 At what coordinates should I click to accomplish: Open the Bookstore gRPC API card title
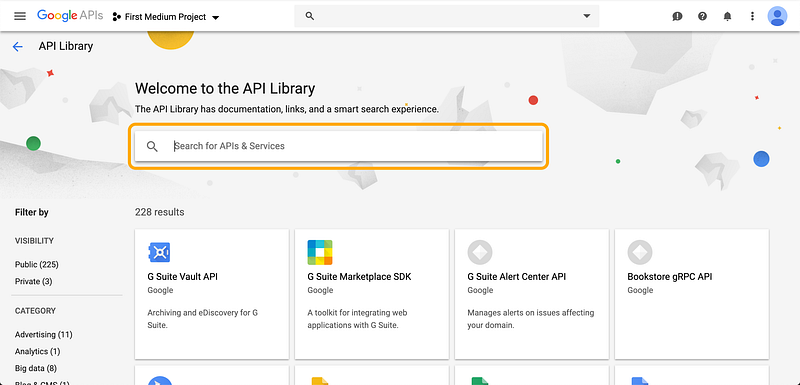(x=670, y=277)
